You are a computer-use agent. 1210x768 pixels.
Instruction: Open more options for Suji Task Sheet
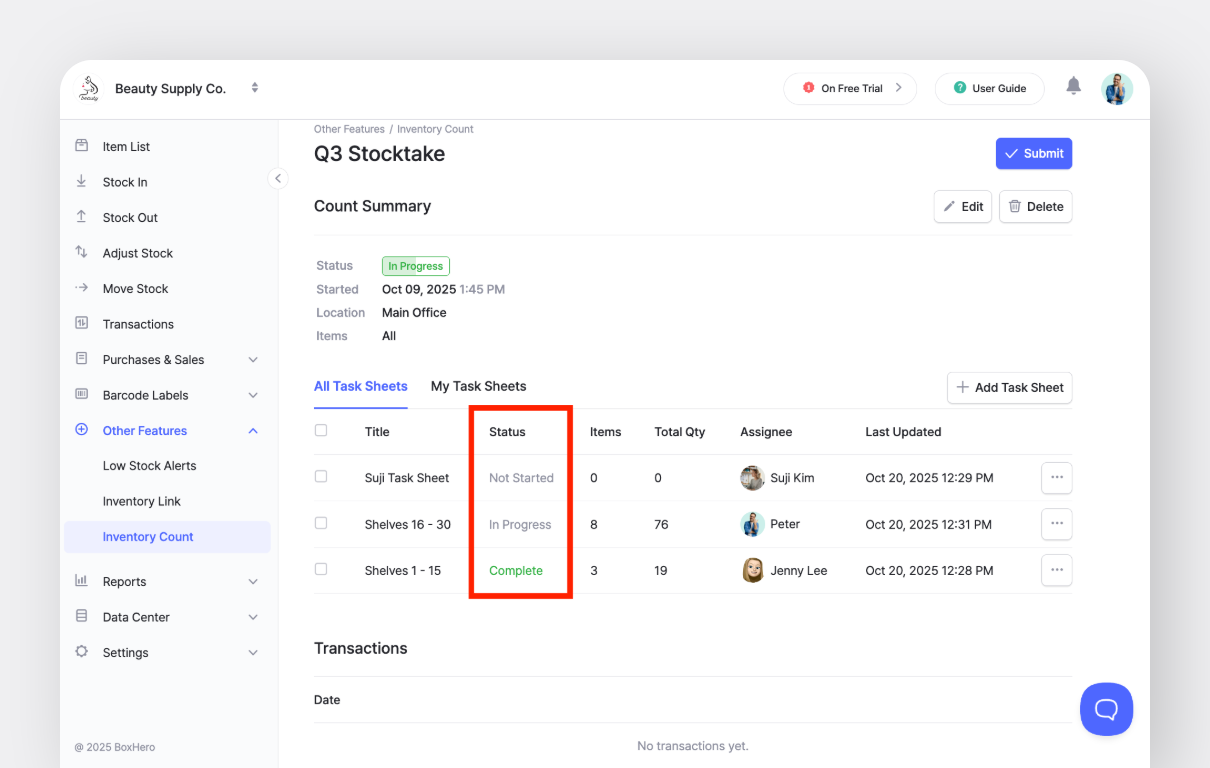click(x=1056, y=478)
